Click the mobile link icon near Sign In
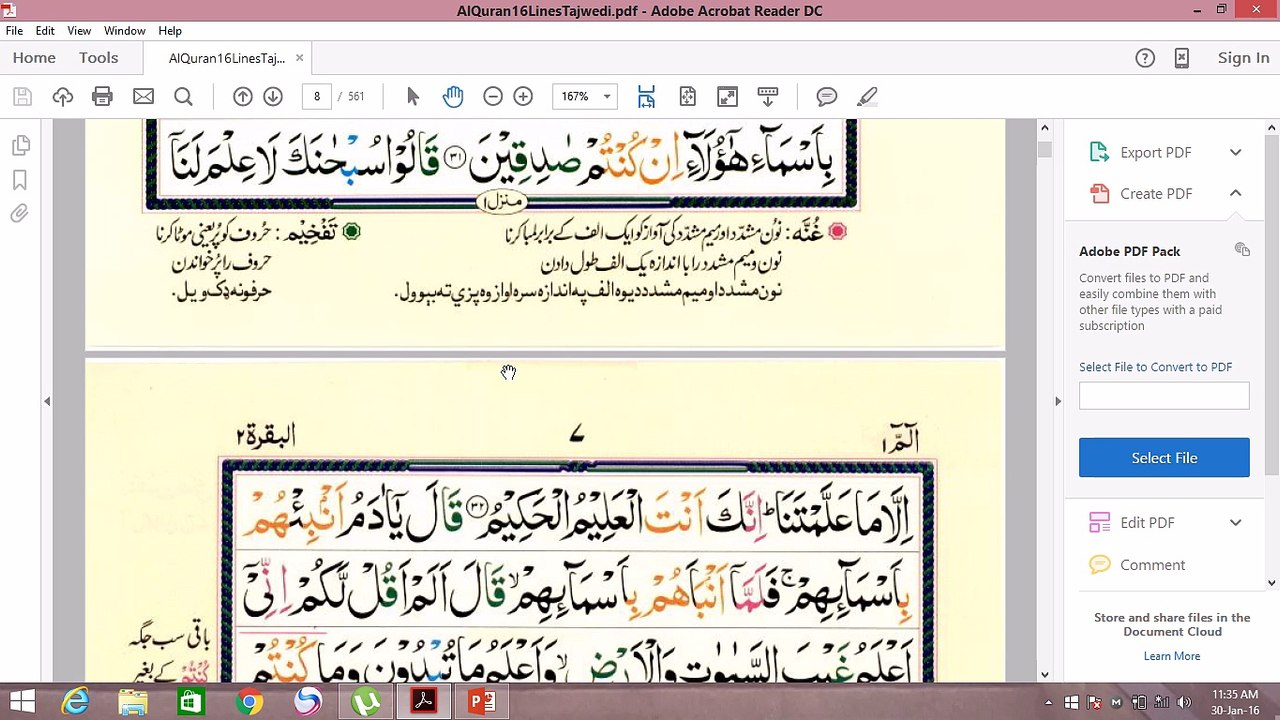Screen dimensions: 1280x720 click(1182, 58)
